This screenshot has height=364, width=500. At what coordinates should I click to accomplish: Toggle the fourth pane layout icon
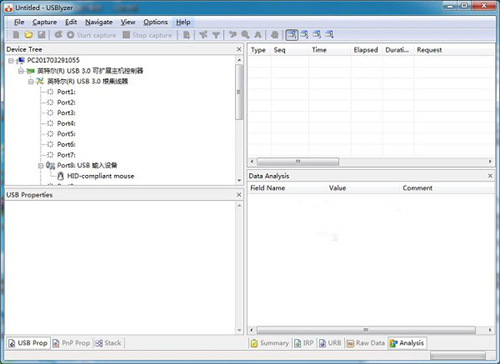(x=329, y=34)
